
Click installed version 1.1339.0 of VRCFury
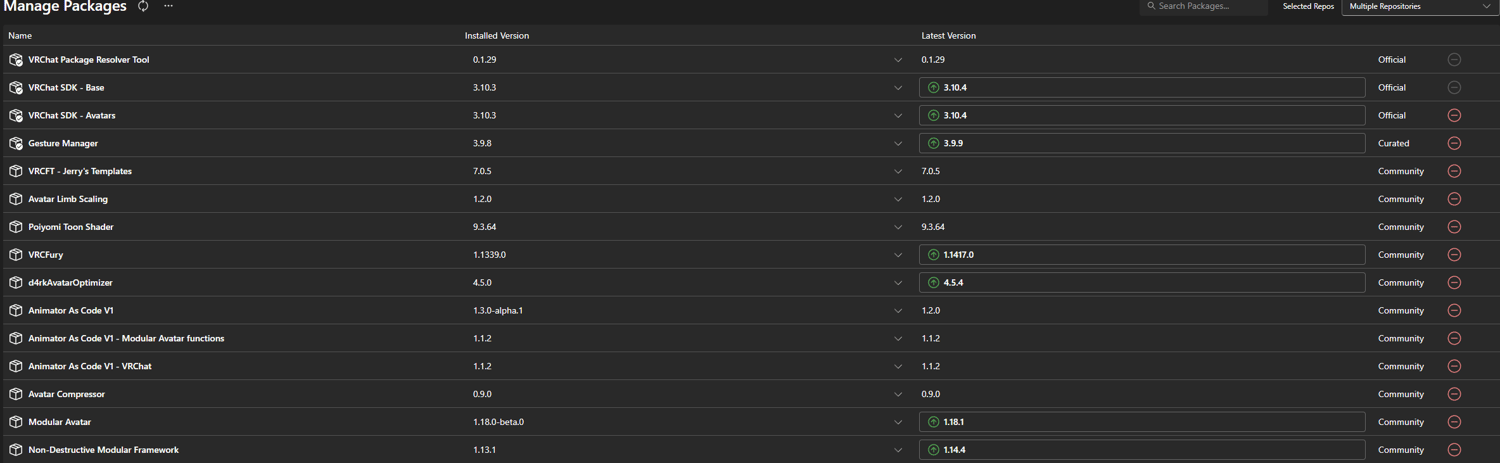[489, 255]
